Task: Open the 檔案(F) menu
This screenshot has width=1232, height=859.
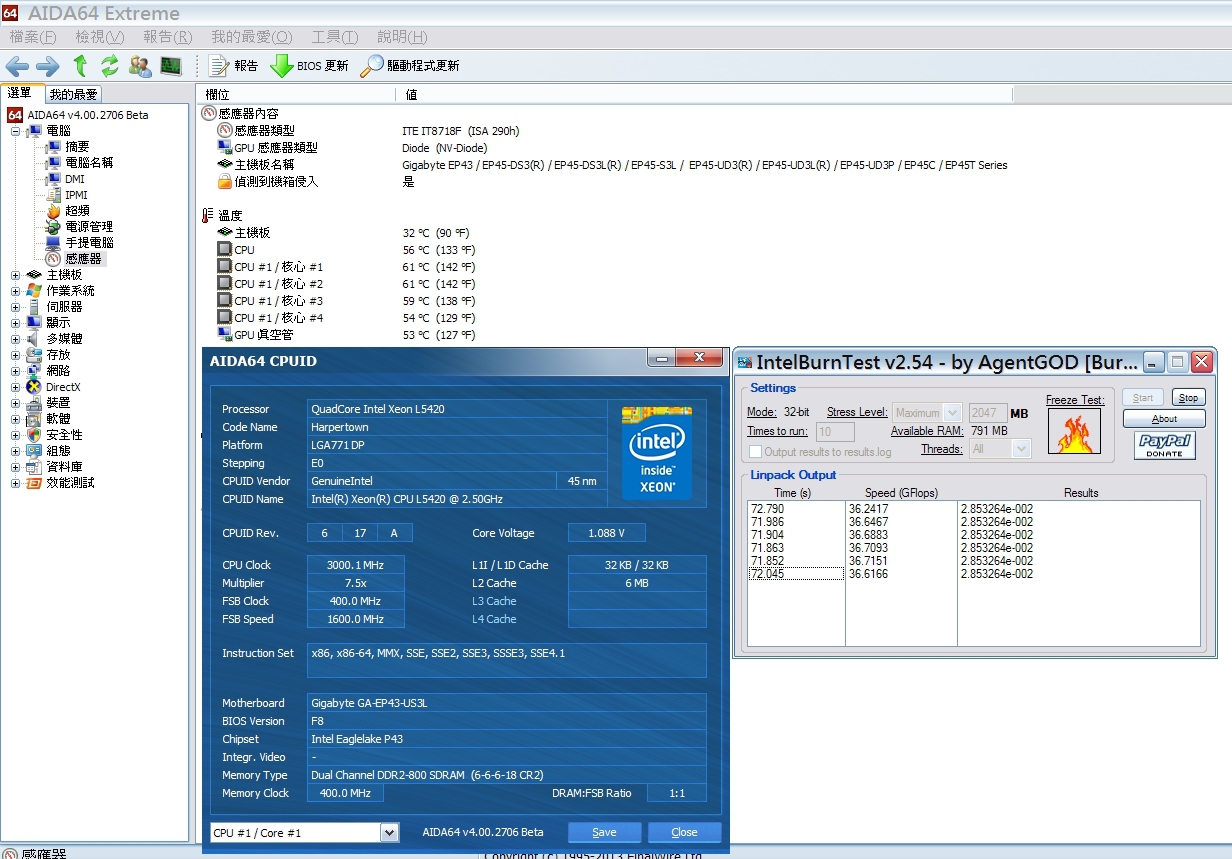Action: coord(32,37)
